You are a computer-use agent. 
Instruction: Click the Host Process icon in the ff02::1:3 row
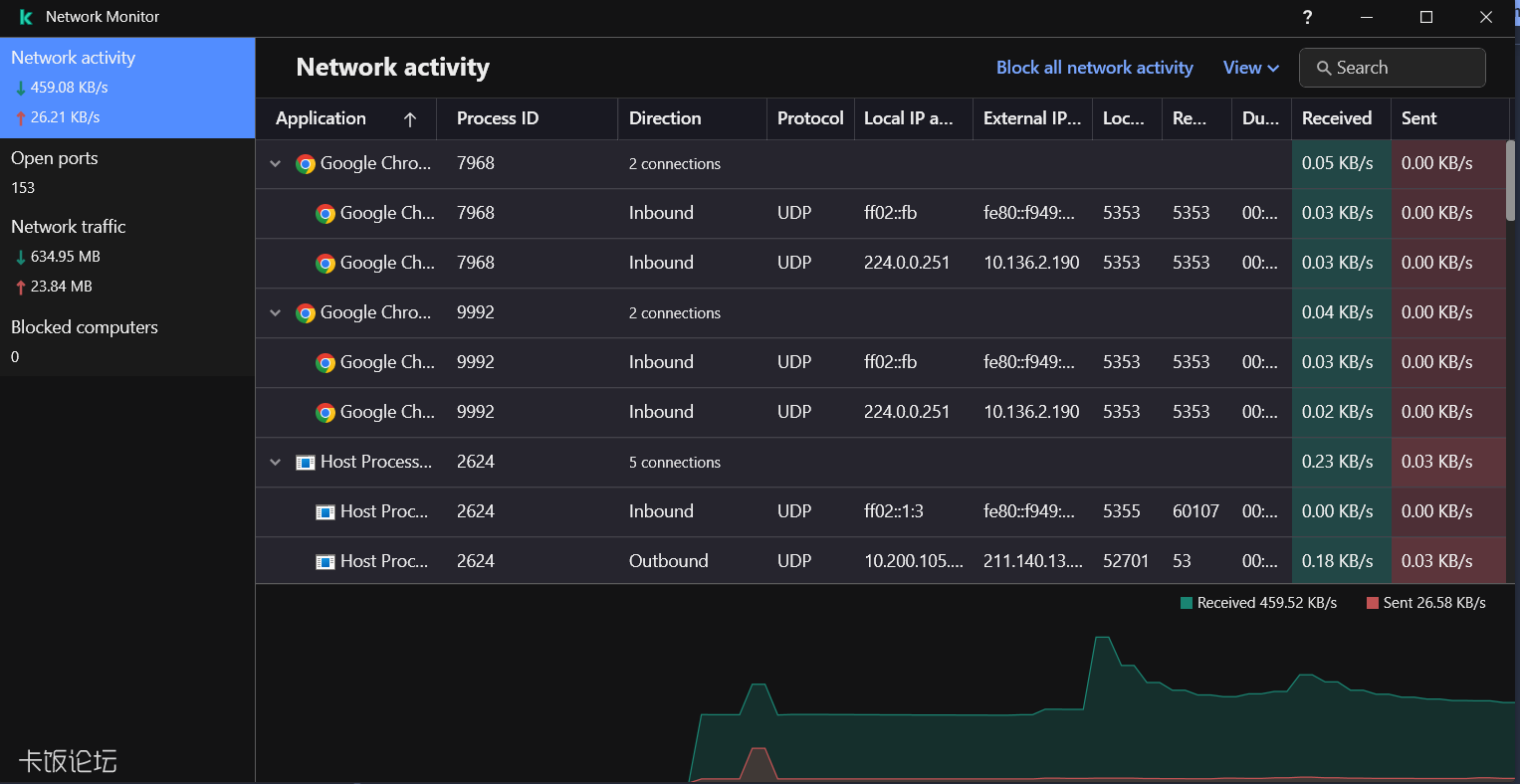point(326,512)
